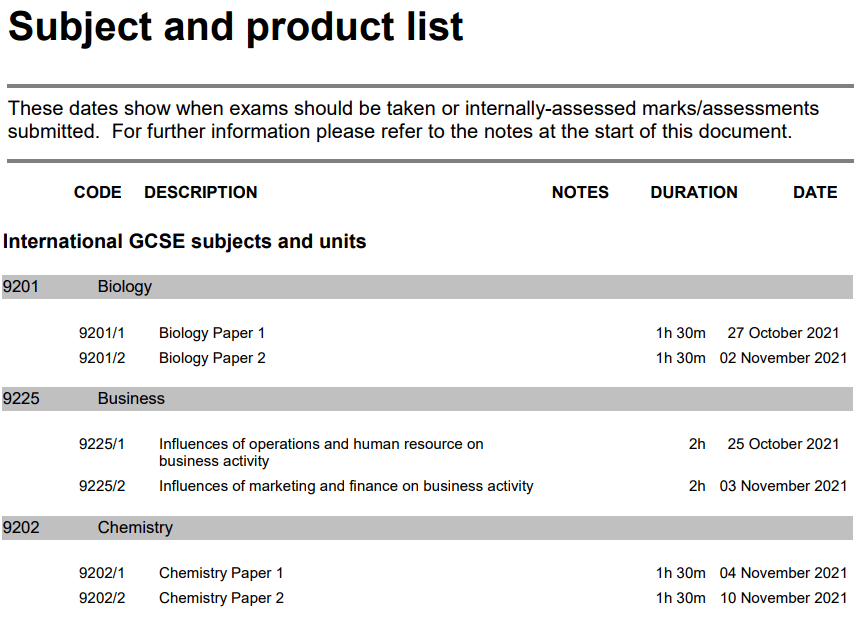Click the 2h duration for unit 9225/2
Viewport: 856px width, 624px height.
pyautogui.click(x=697, y=486)
